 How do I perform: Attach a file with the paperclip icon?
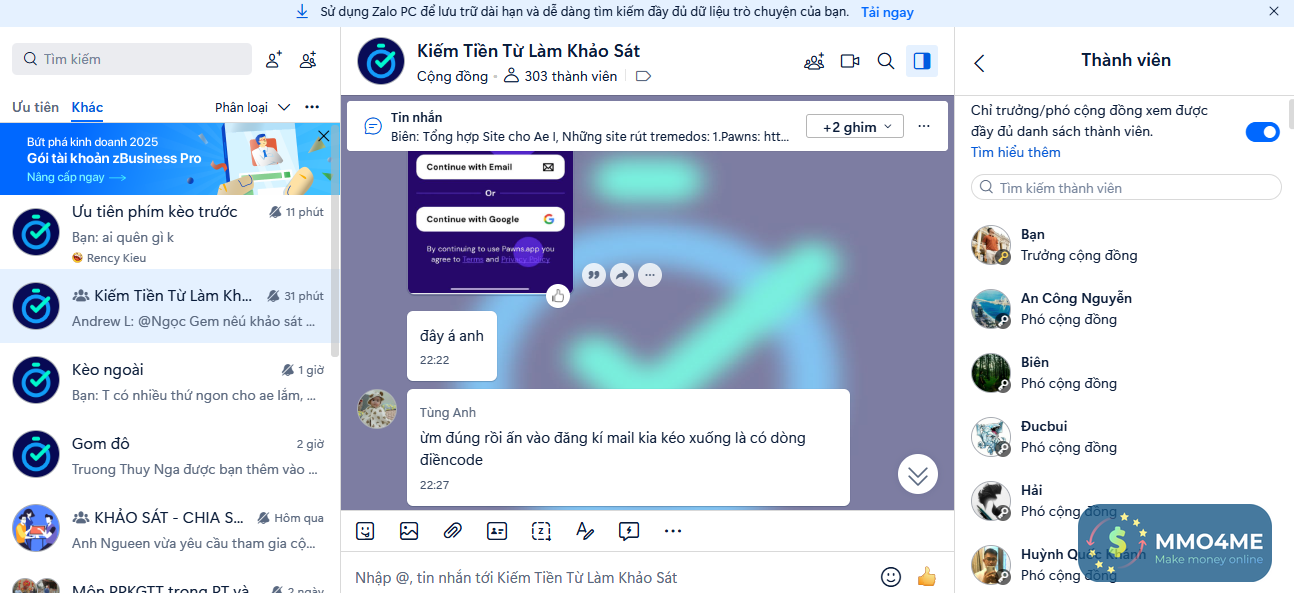point(453,531)
